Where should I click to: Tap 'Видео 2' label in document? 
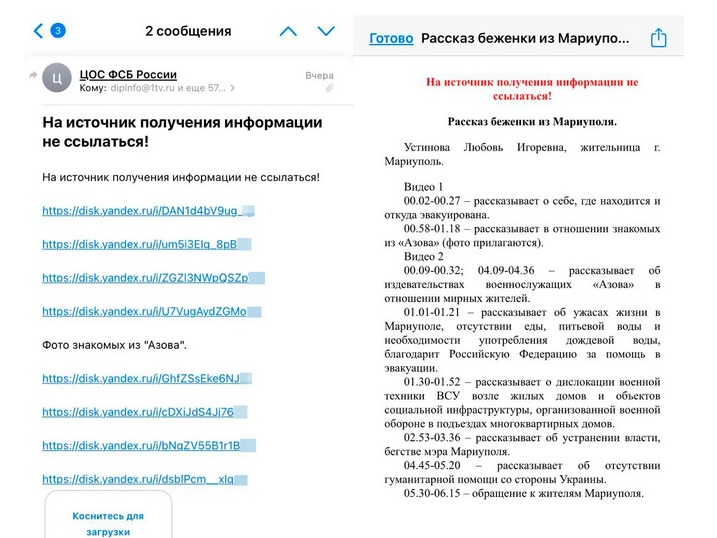click(x=423, y=256)
